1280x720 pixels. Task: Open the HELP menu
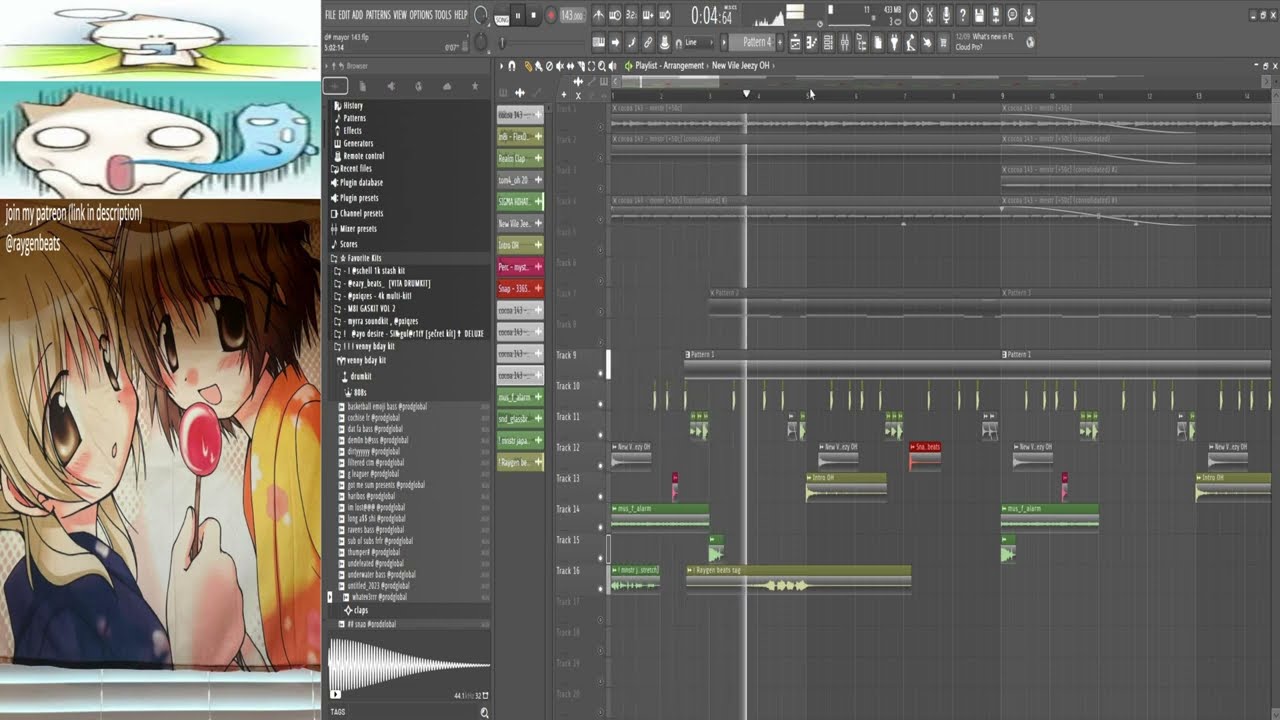[460, 15]
